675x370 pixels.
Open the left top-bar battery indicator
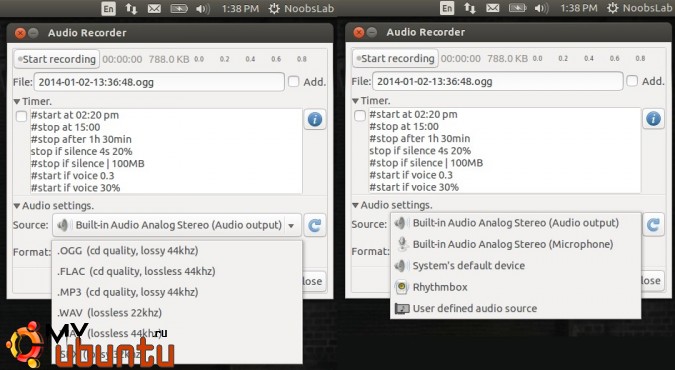[x=179, y=9]
